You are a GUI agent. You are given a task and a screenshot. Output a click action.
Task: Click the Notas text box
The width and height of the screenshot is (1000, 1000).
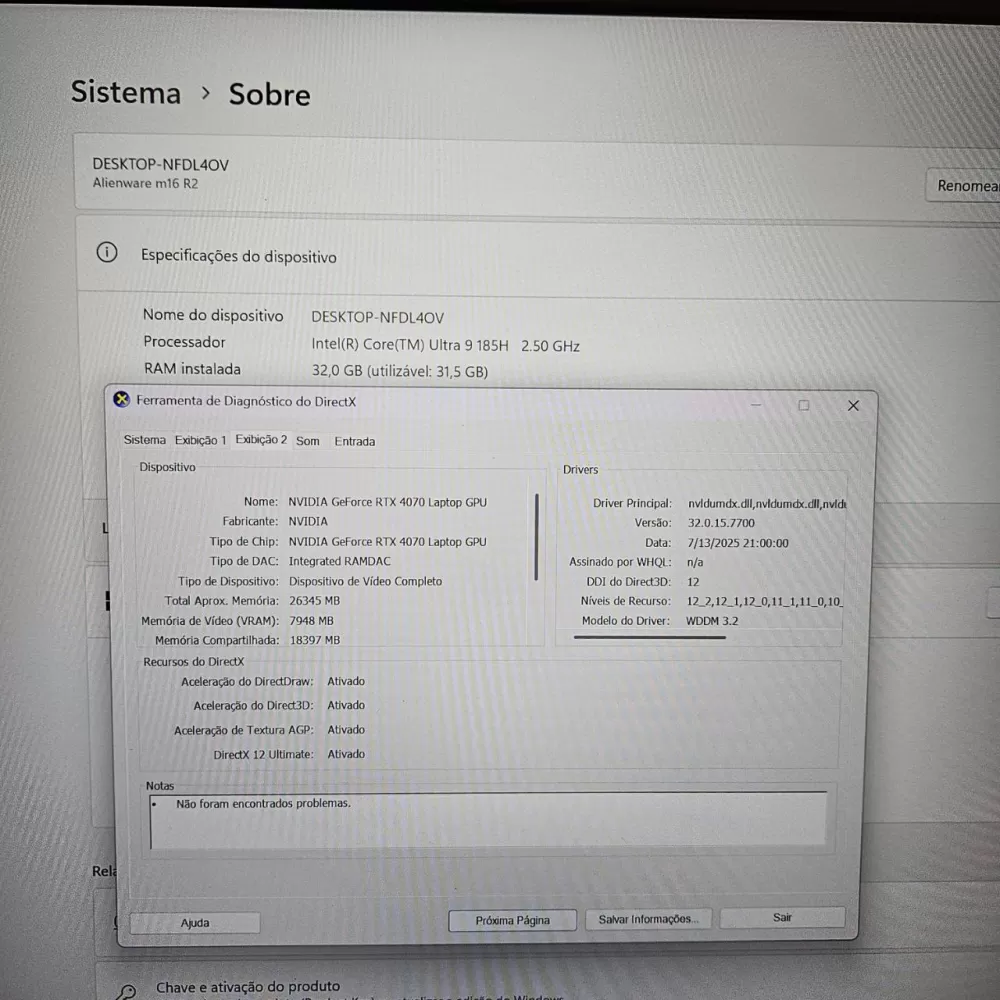click(489, 820)
